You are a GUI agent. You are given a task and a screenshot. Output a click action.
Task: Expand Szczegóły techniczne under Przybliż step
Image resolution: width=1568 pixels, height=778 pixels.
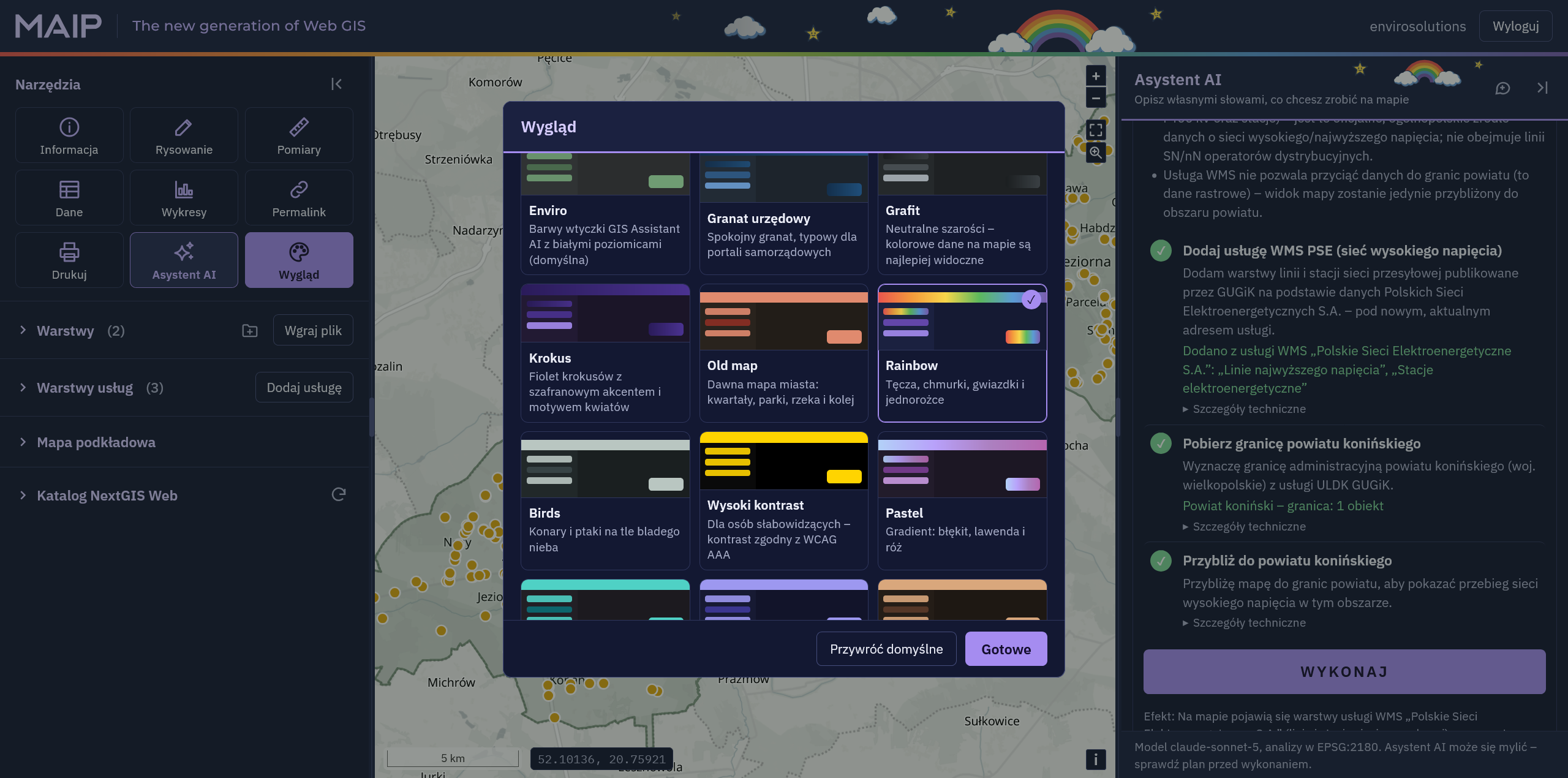click(x=1244, y=622)
